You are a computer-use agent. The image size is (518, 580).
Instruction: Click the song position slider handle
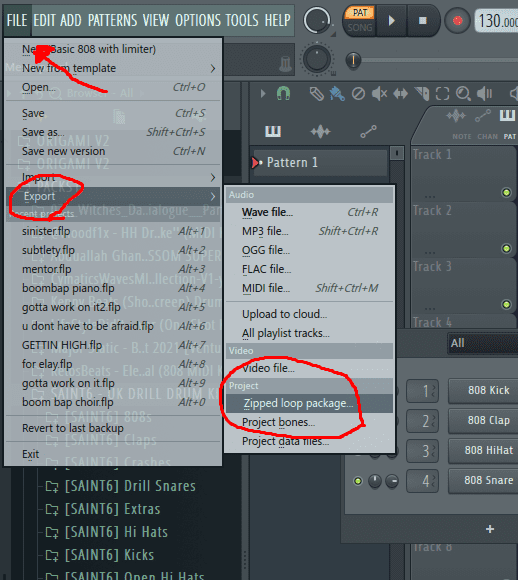pyautogui.click(x=353, y=60)
